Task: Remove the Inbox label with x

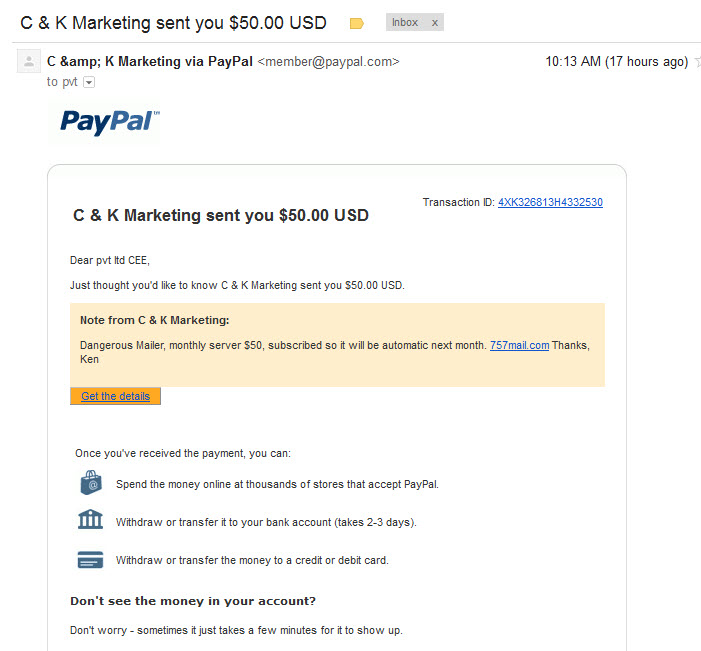Action: click(x=435, y=23)
